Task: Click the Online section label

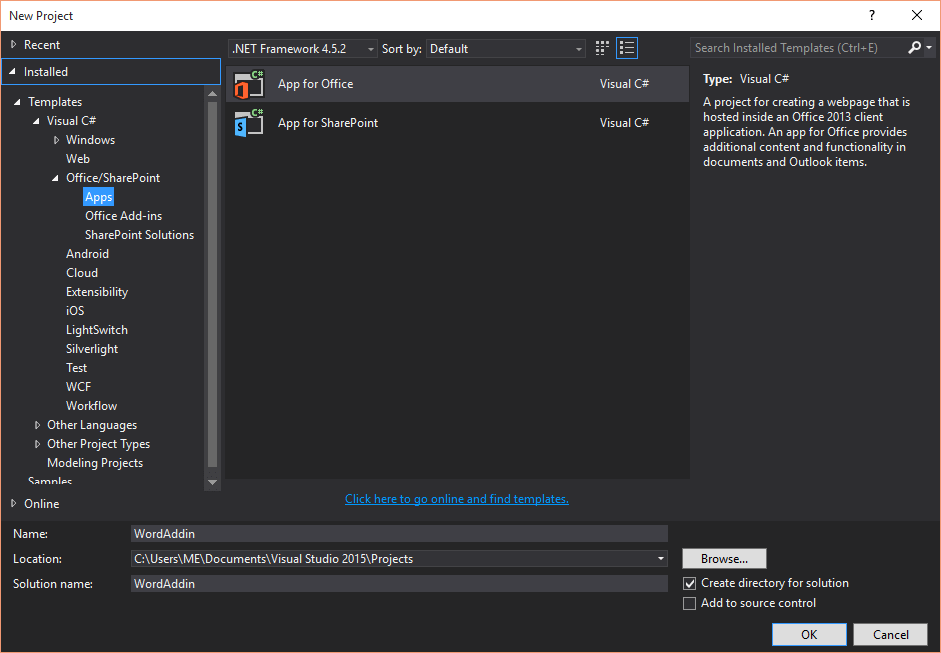Action: [x=41, y=504]
